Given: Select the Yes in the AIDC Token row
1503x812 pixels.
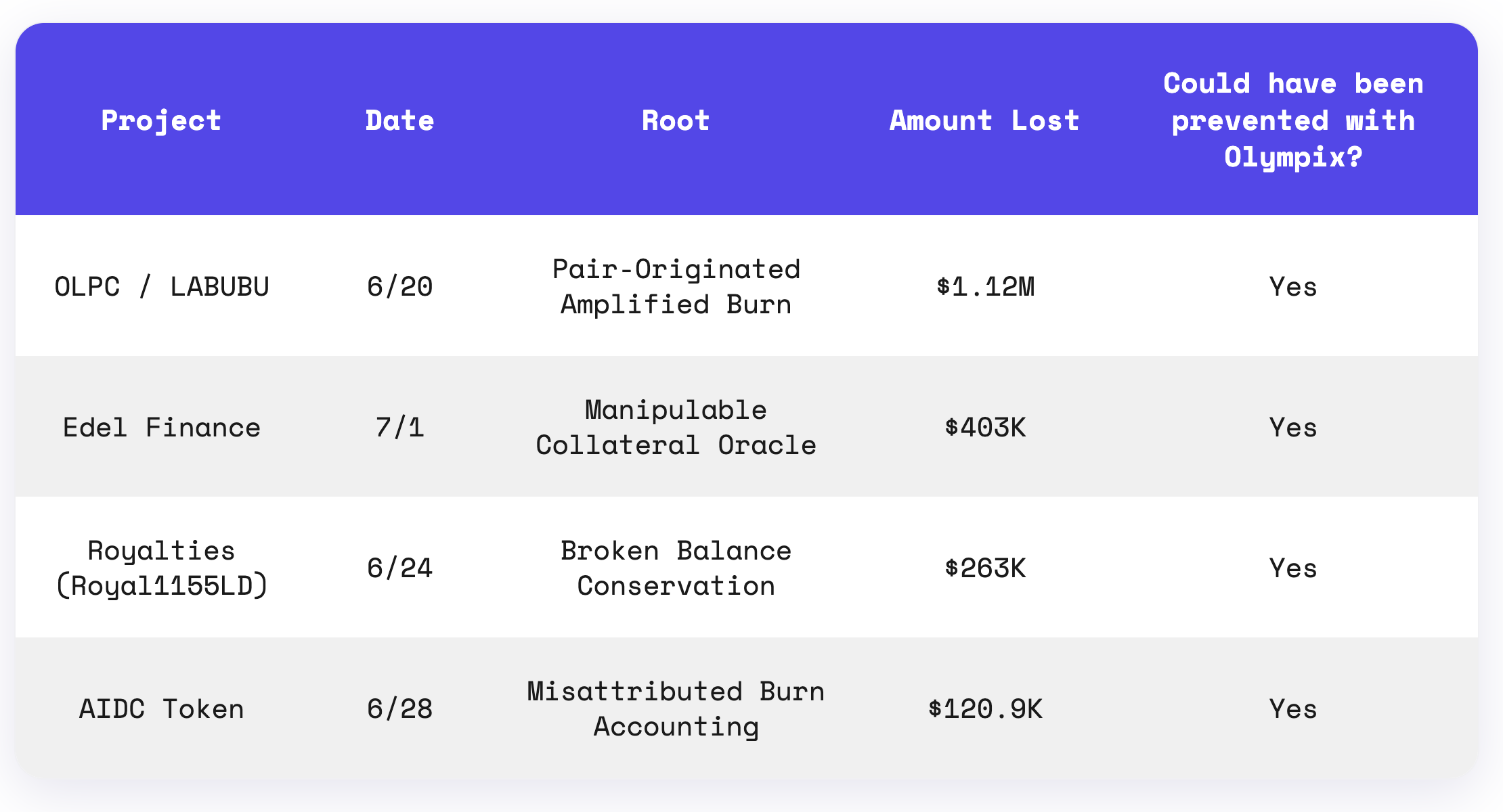Looking at the screenshot, I should point(1293,709).
